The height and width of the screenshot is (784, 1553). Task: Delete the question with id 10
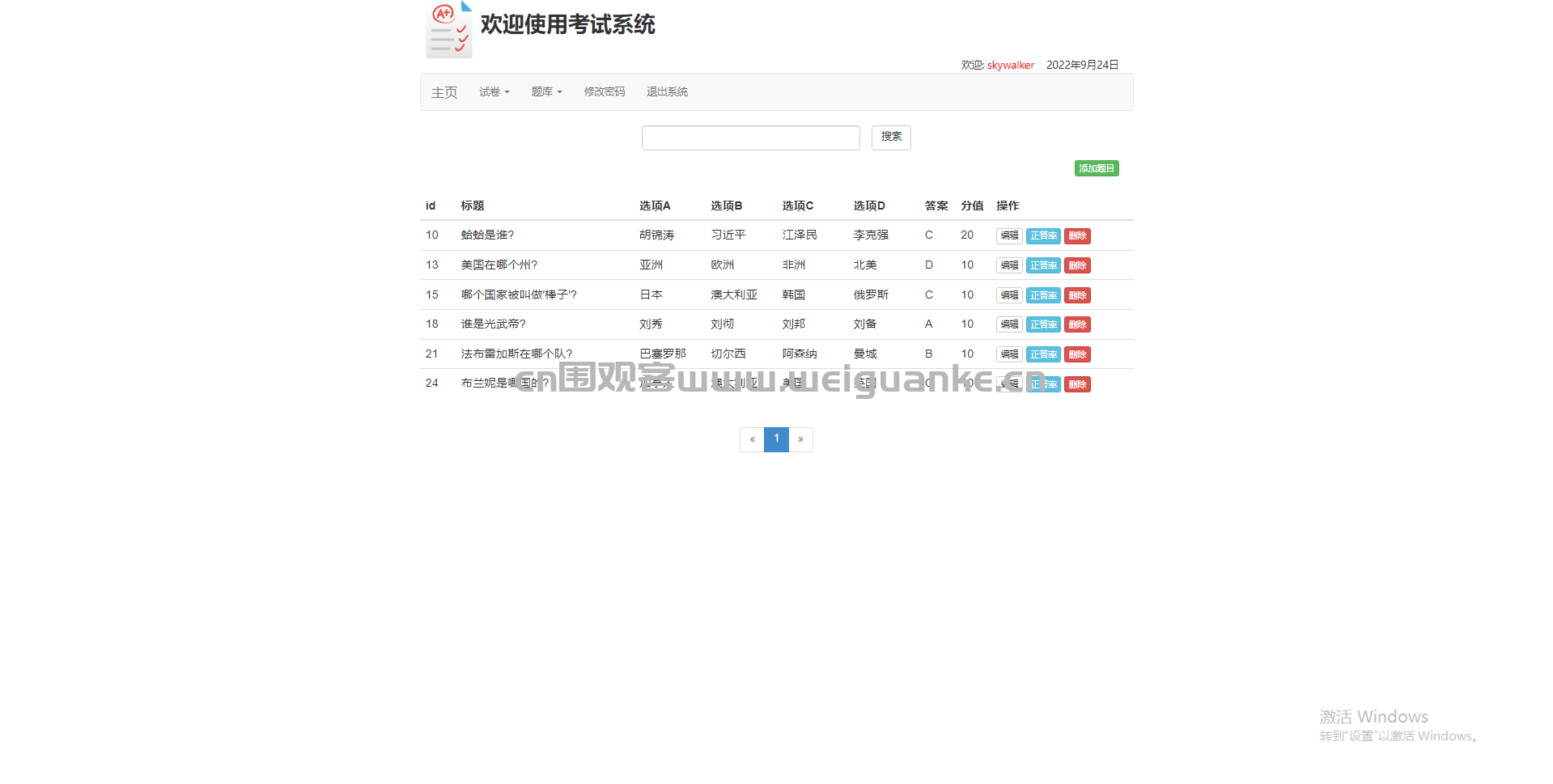(x=1077, y=235)
